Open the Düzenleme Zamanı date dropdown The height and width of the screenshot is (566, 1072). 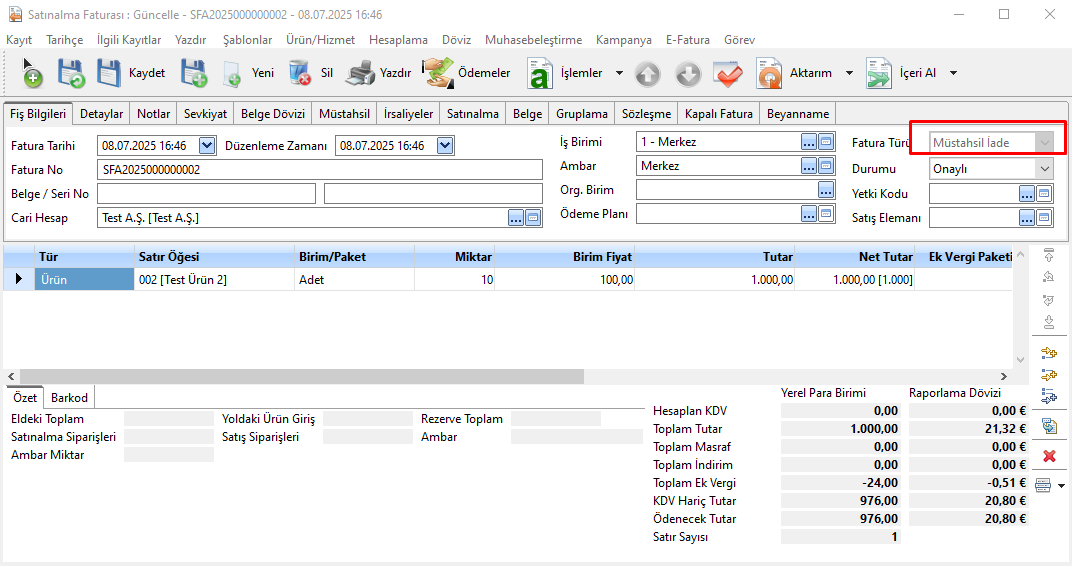446,146
